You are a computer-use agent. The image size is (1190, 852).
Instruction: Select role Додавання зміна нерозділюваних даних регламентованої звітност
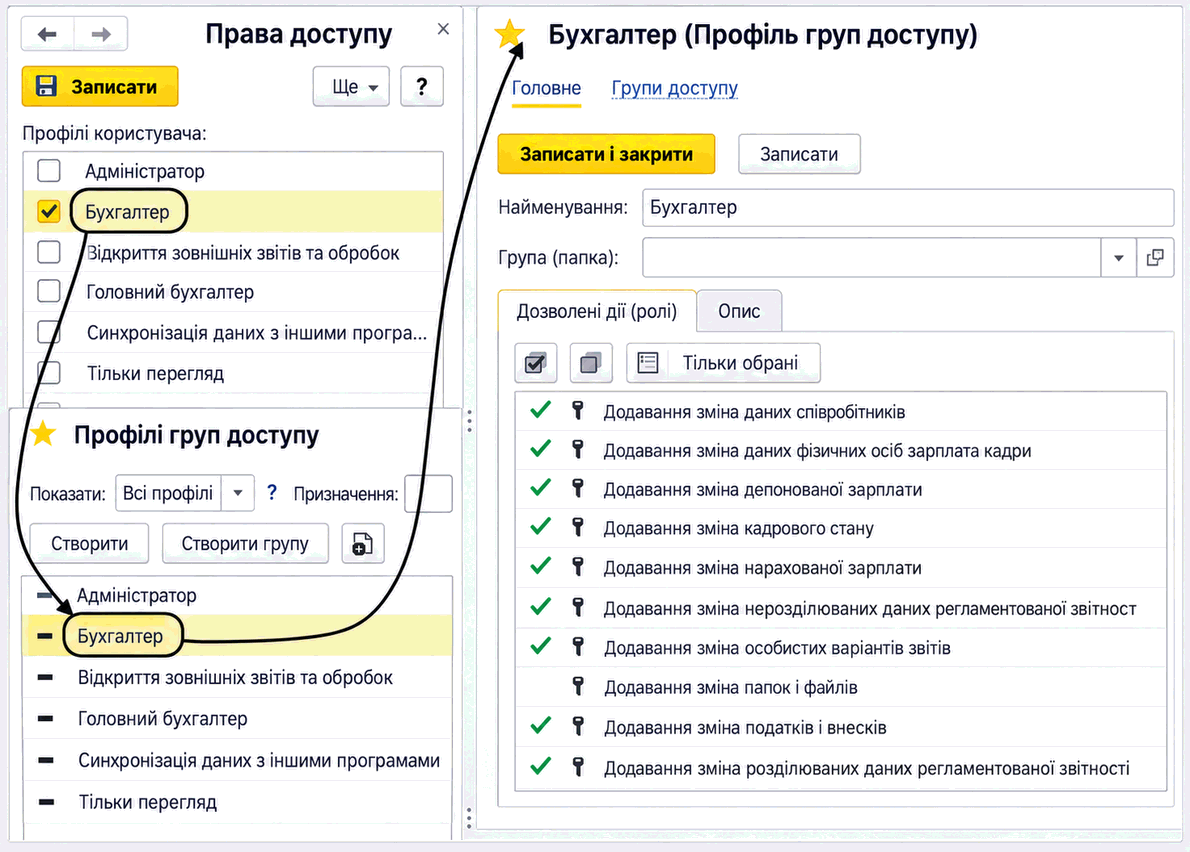point(841,608)
